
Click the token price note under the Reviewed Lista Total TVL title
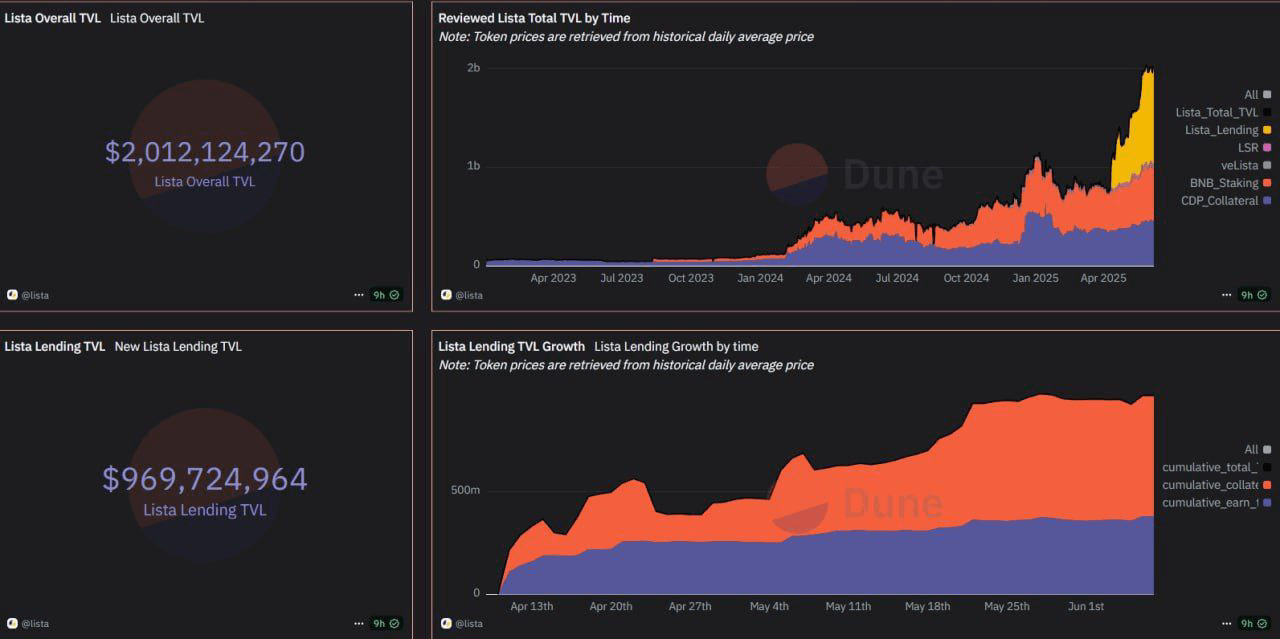626,36
